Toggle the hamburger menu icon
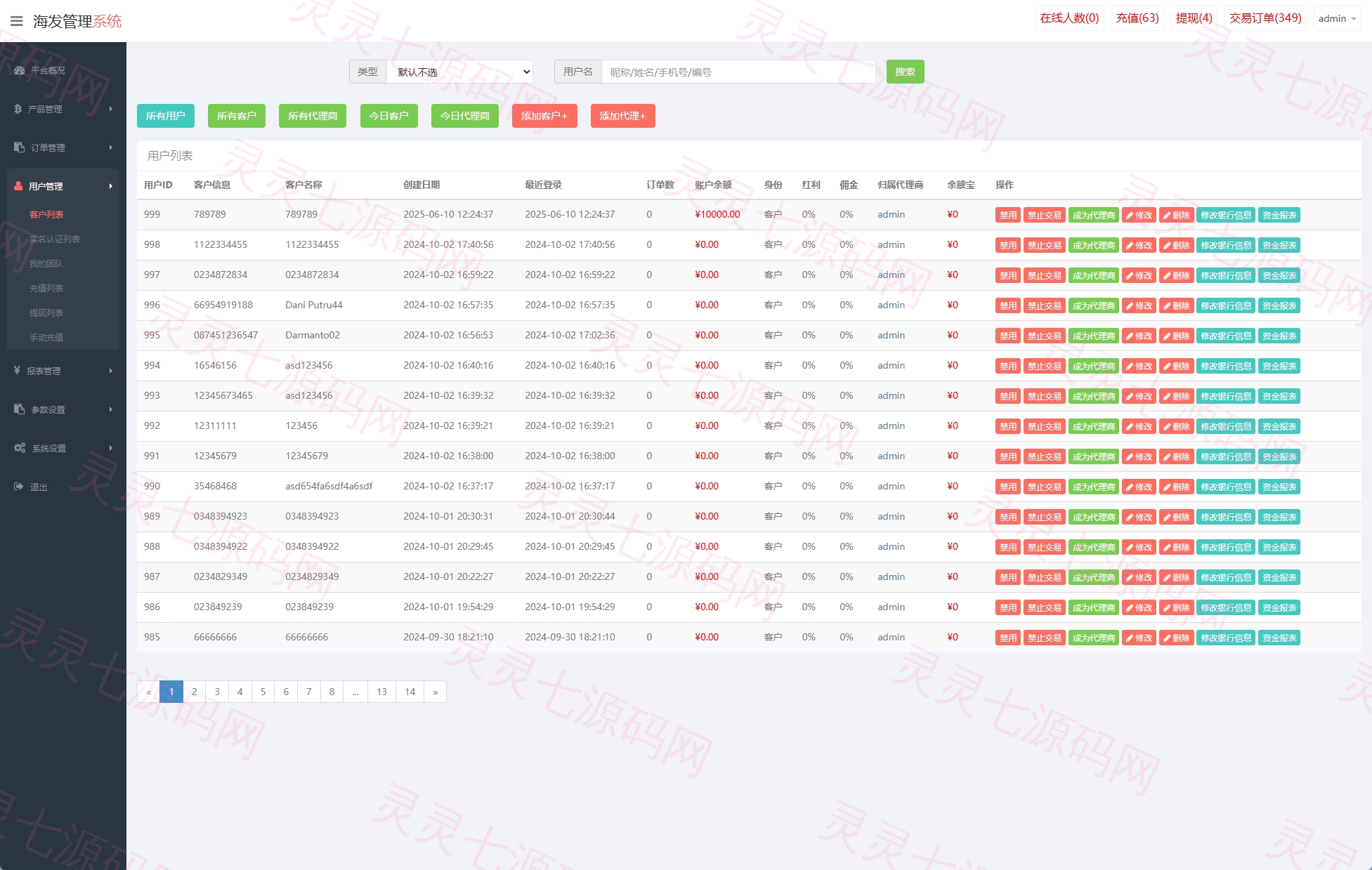 (17, 21)
